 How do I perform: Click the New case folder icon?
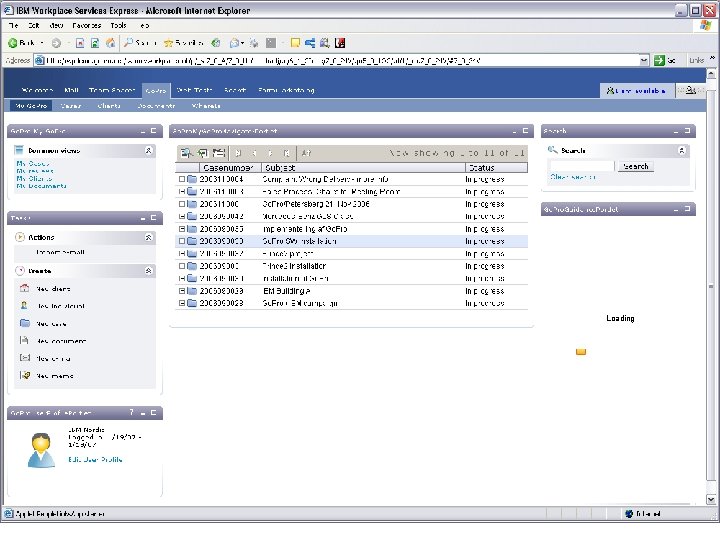[x=24, y=323]
